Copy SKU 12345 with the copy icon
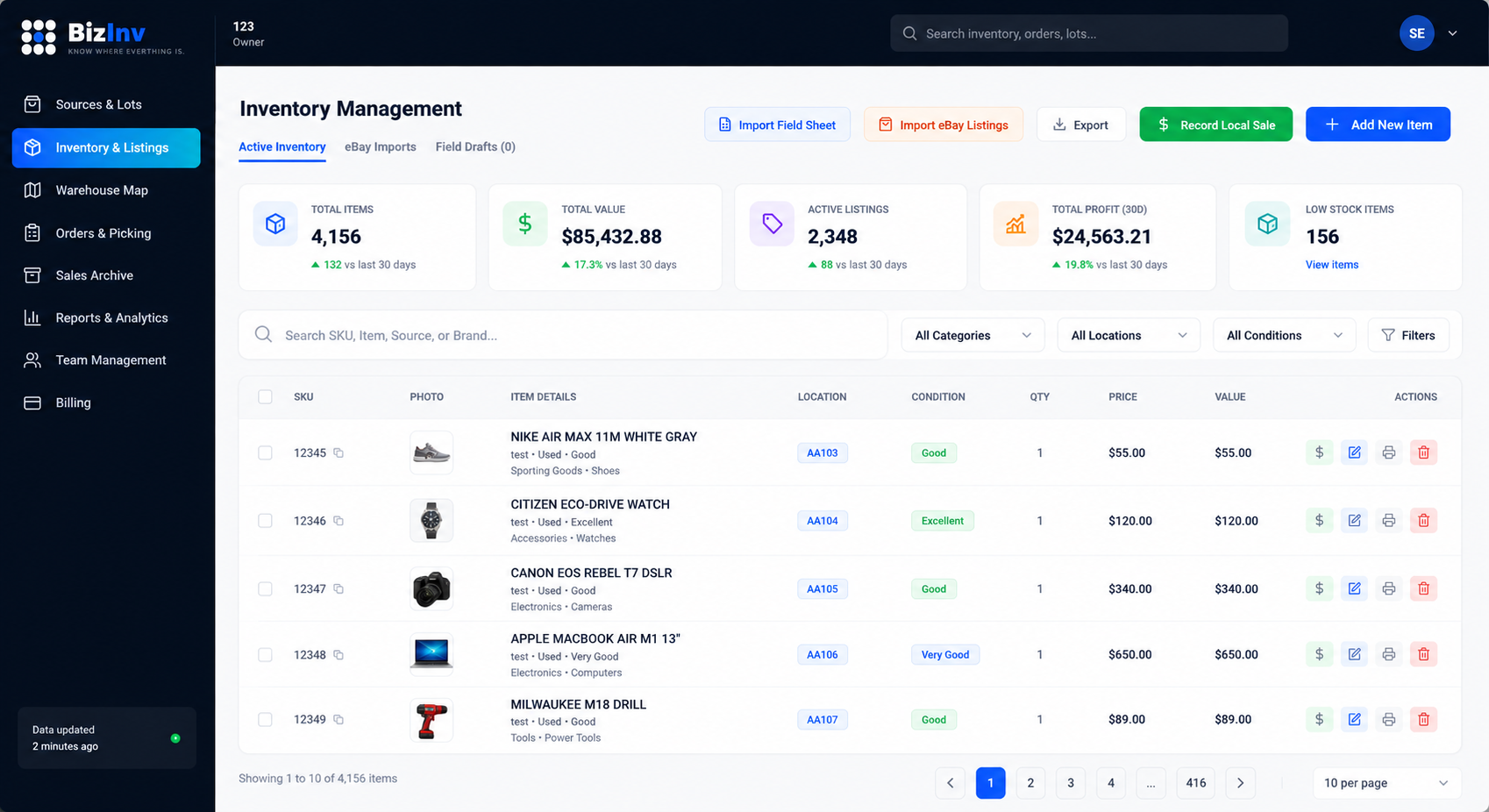 pyautogui.click(x=338, y=453)
